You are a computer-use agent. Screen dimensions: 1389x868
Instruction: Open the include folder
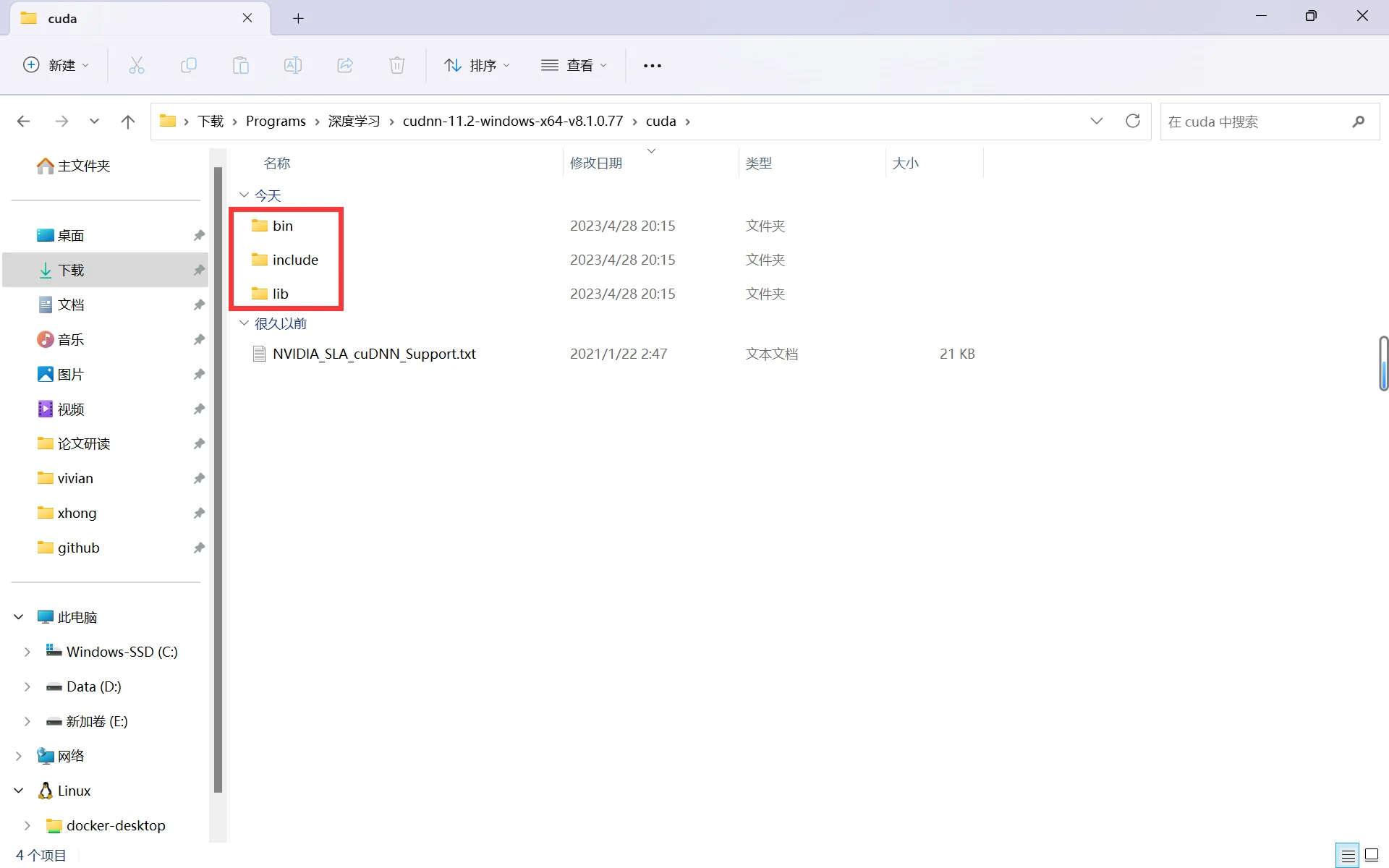pos(294,260)
